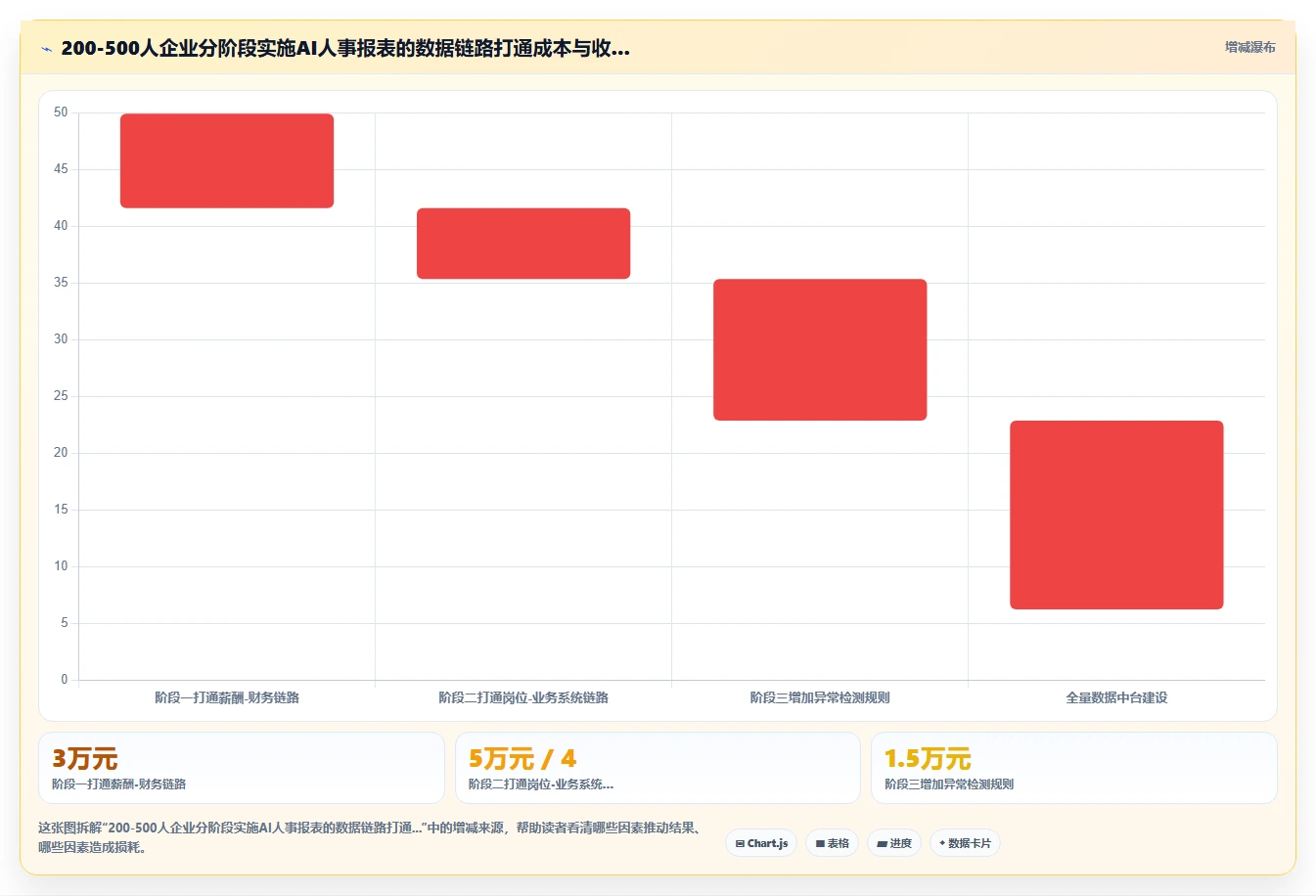Open the 1.5万元 data card
Screen dimensions: 1316x896
1074,768
